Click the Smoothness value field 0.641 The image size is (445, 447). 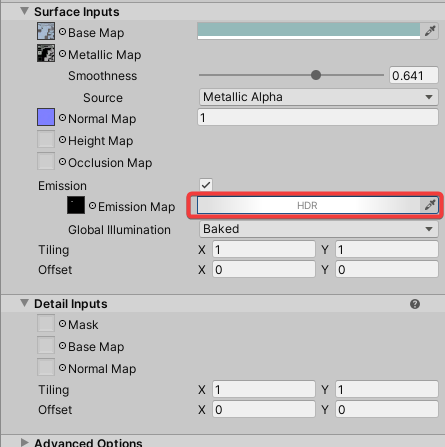414,75
